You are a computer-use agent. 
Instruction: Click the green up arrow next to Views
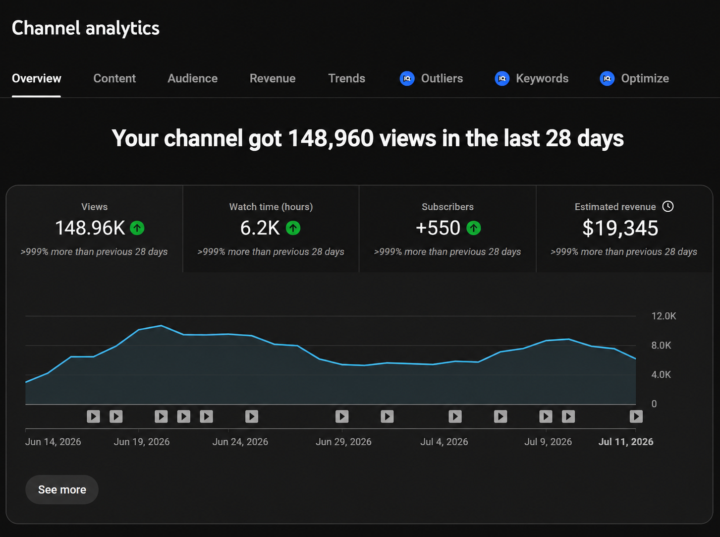(137, 228)
